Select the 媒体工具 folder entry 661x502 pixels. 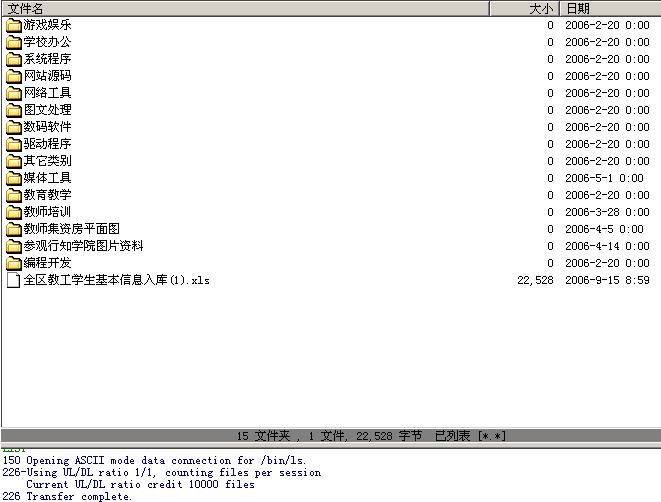click(47, 178)
